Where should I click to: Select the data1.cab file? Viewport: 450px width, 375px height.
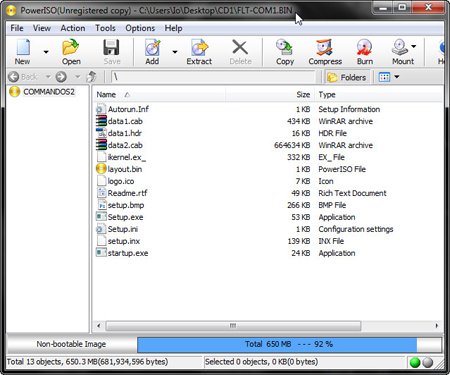pos(125,121)
